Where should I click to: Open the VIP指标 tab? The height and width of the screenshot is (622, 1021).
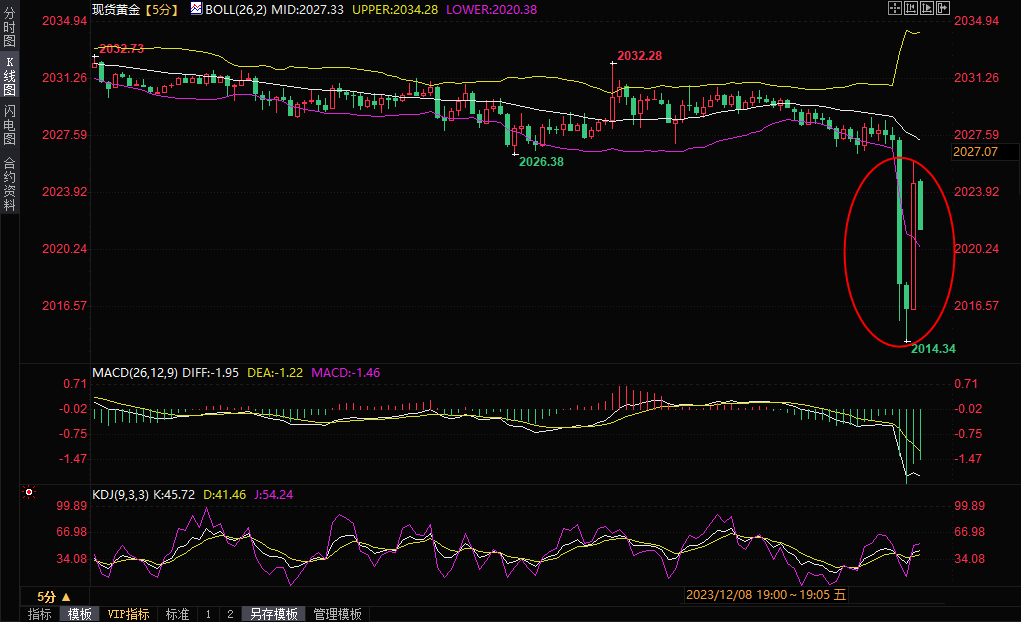(128, 614)
